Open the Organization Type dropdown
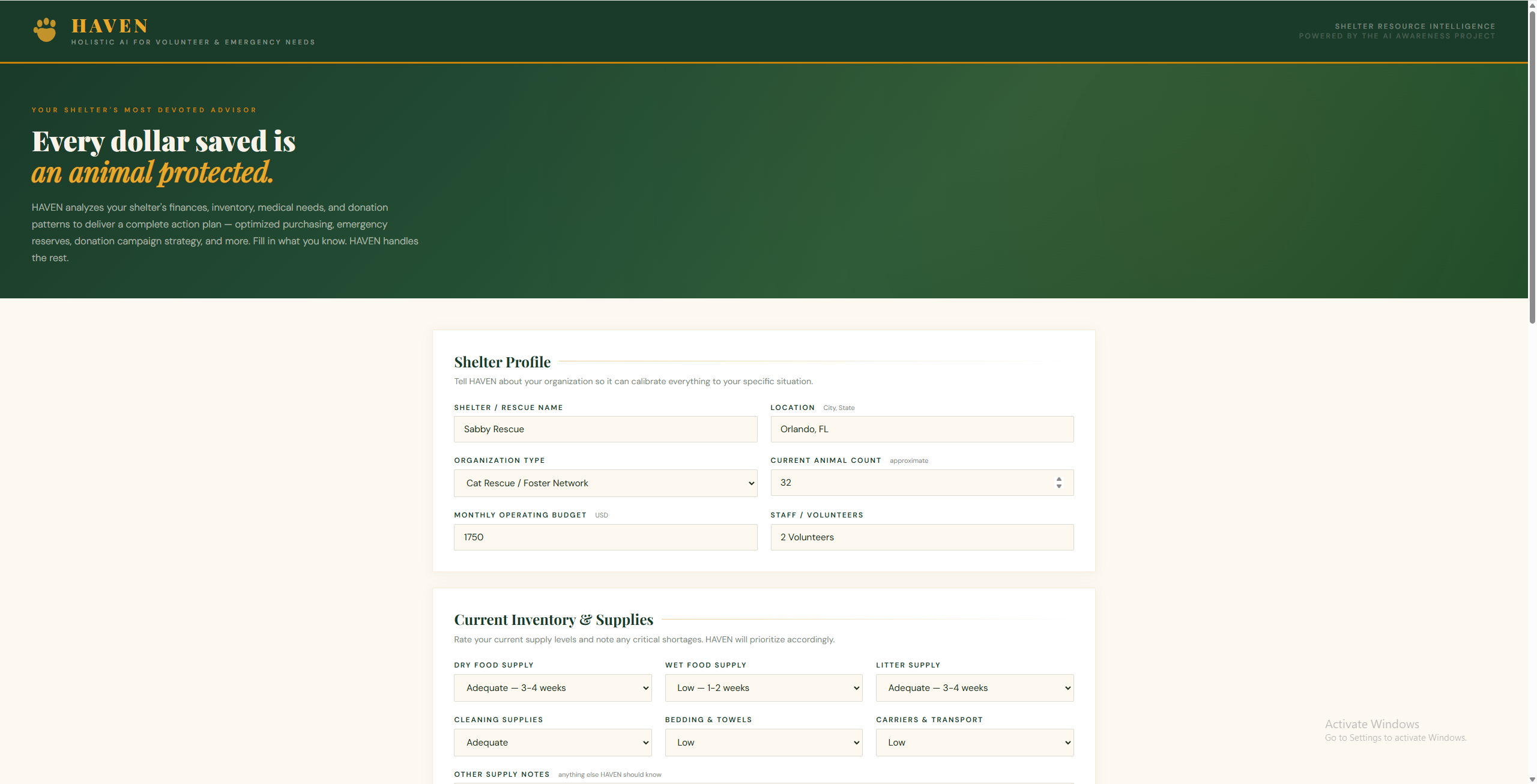 click(x=605, y=483)
